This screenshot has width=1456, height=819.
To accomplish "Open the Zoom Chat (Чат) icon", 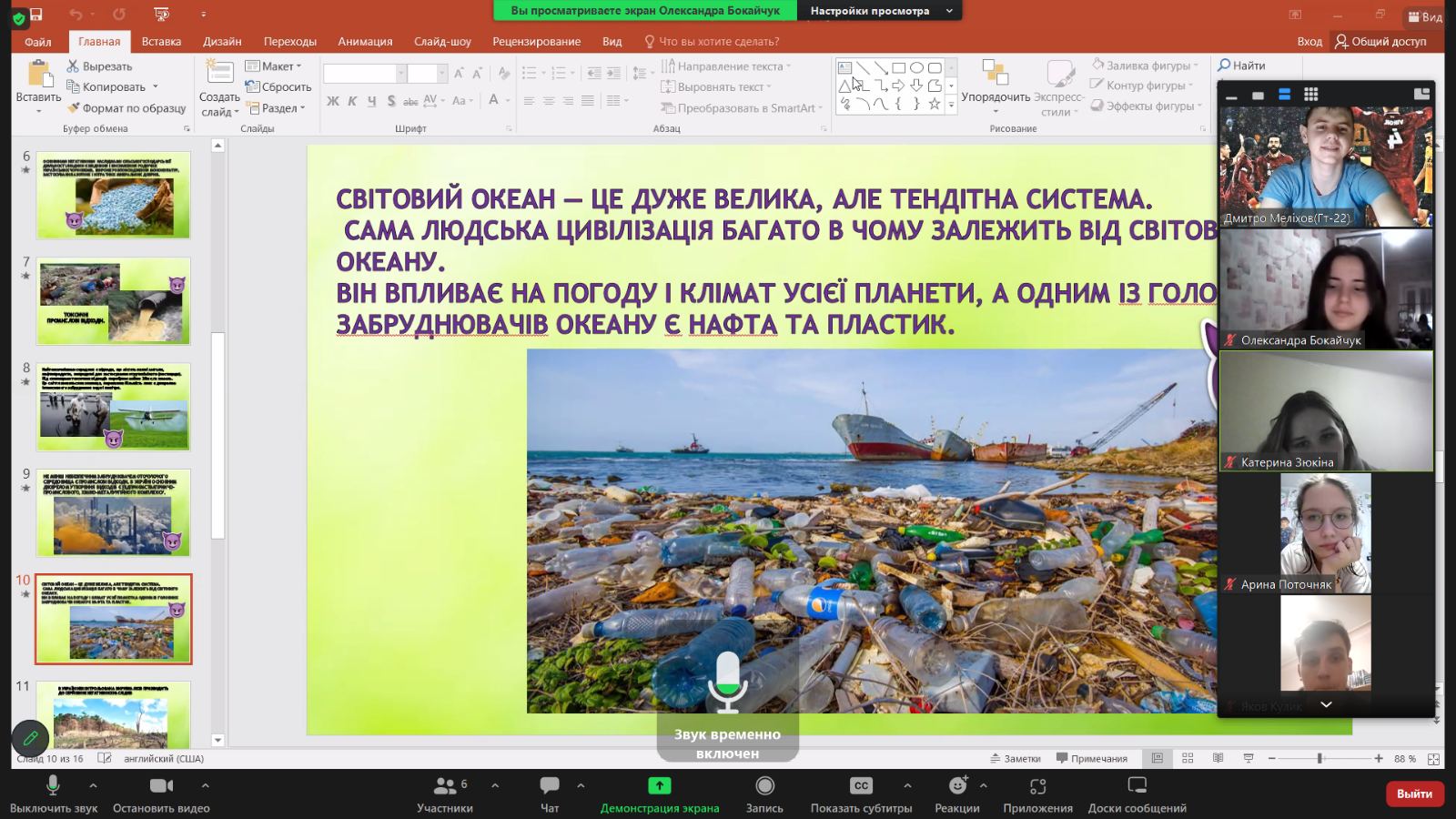I will tap(550, 785).
